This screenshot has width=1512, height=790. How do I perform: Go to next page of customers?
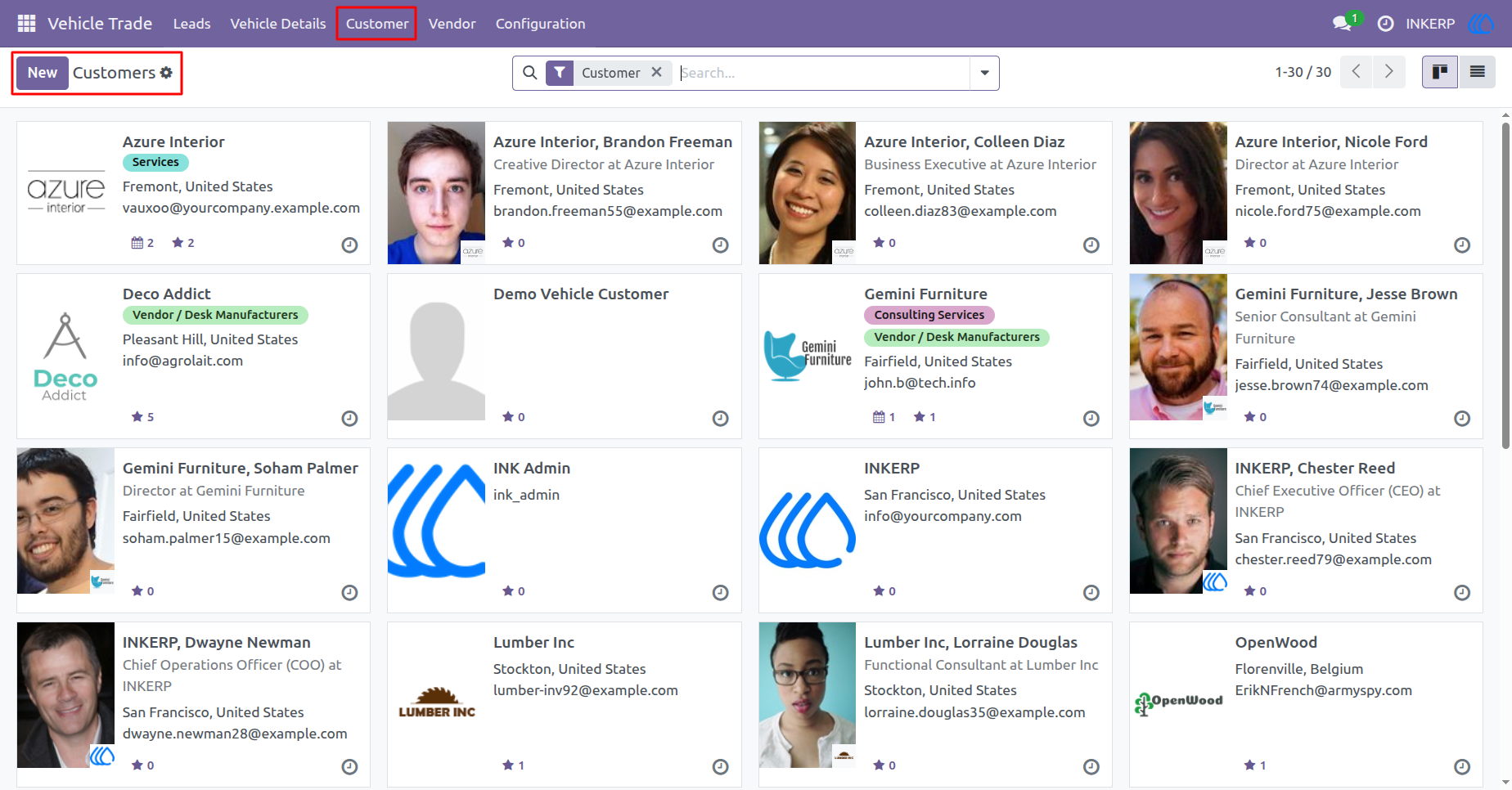(1389, 72)
